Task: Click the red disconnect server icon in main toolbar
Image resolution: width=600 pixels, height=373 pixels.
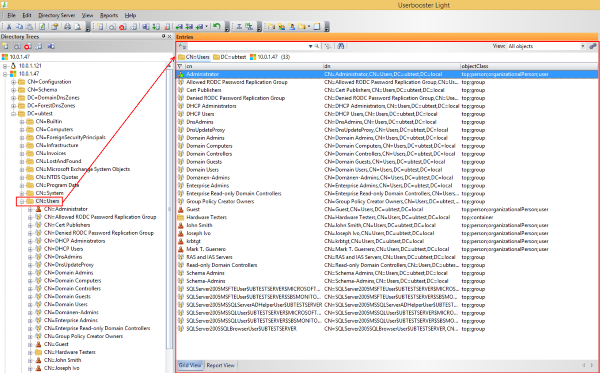Action: [122, 27]
